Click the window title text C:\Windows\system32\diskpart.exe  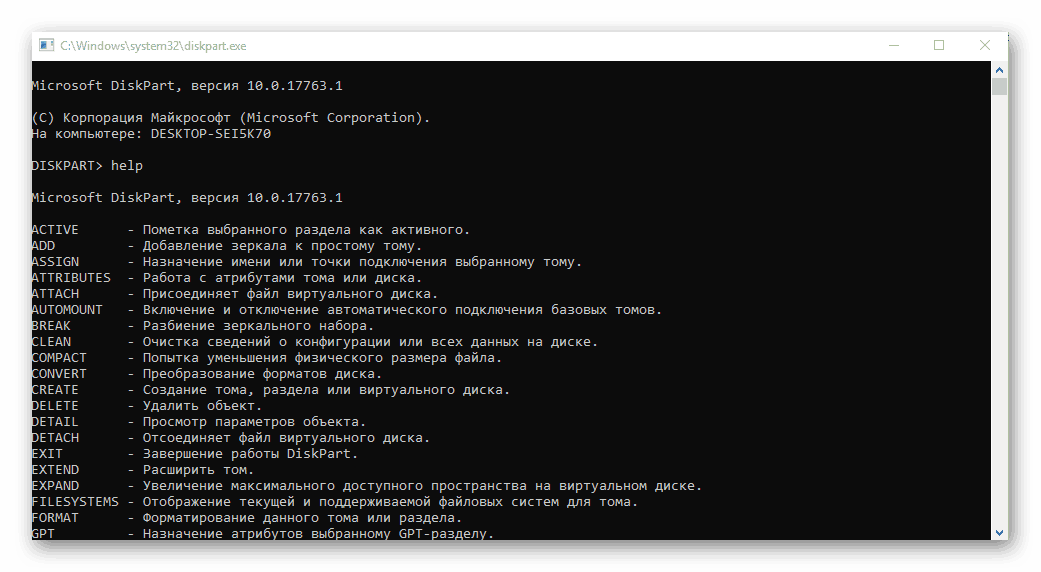(x=153, y=46)
